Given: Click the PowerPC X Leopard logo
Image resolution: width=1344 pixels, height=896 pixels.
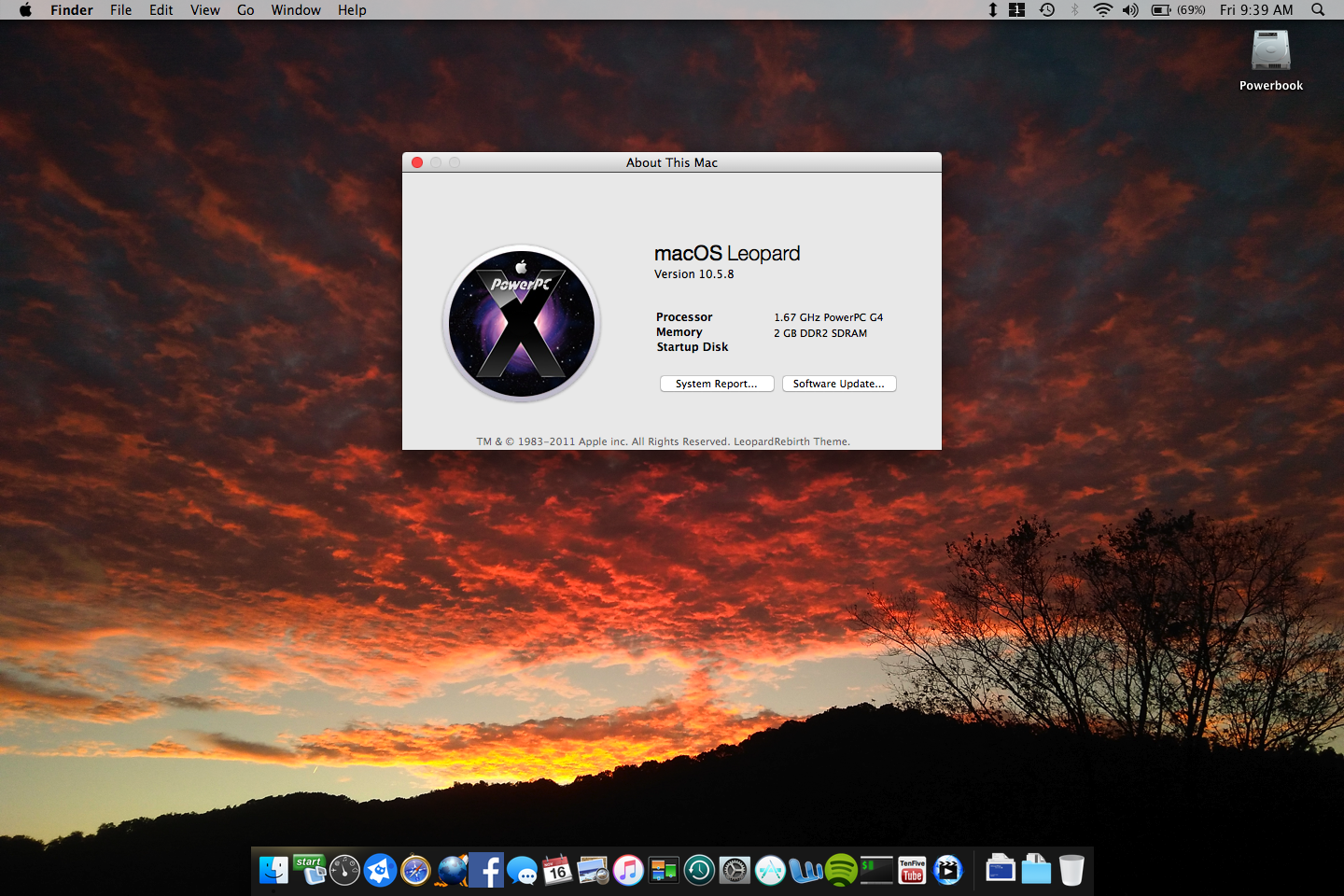Looking at the screenshot, I should tap(522, 323).
